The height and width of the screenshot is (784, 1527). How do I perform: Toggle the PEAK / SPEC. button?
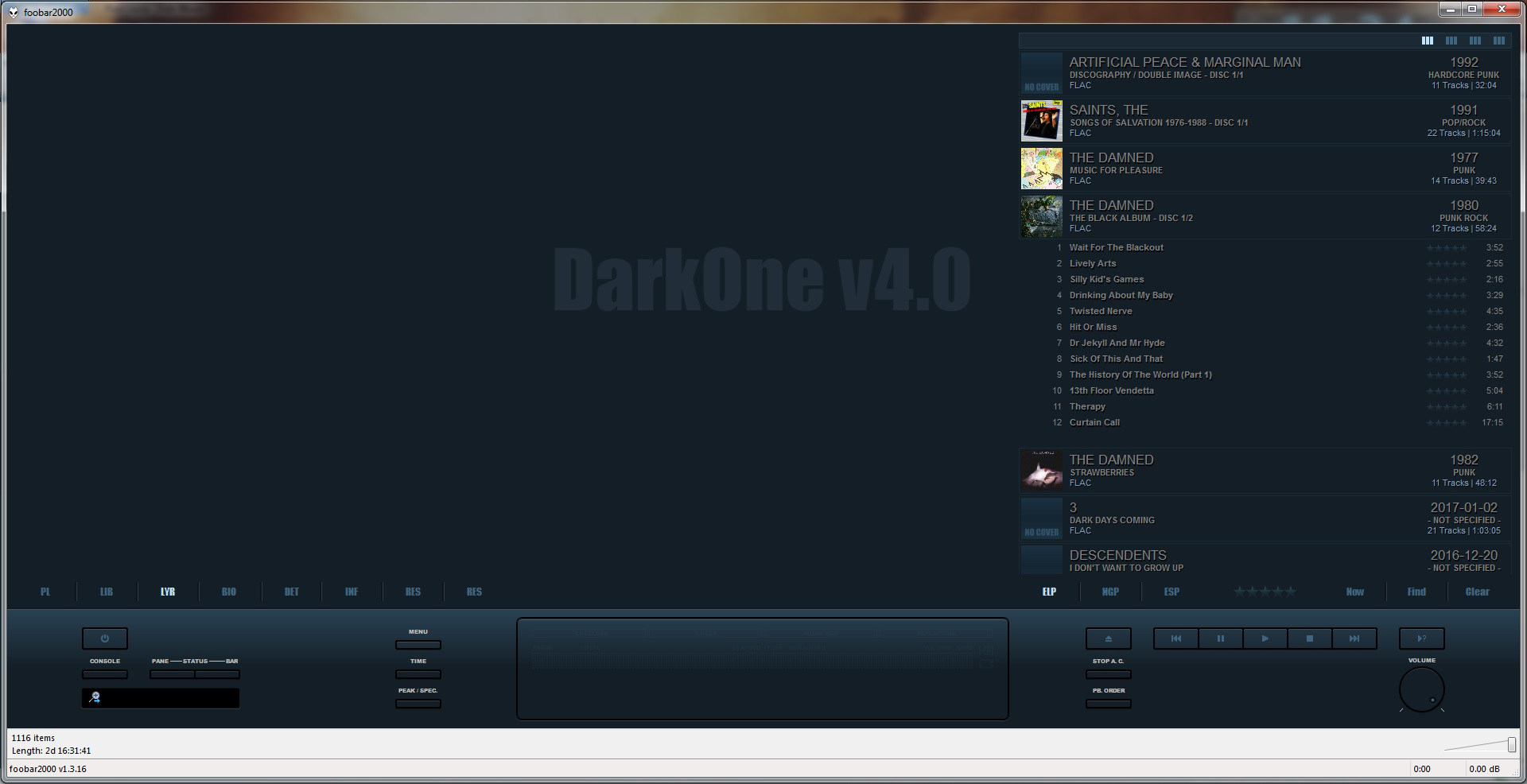[x=418, y=704]
